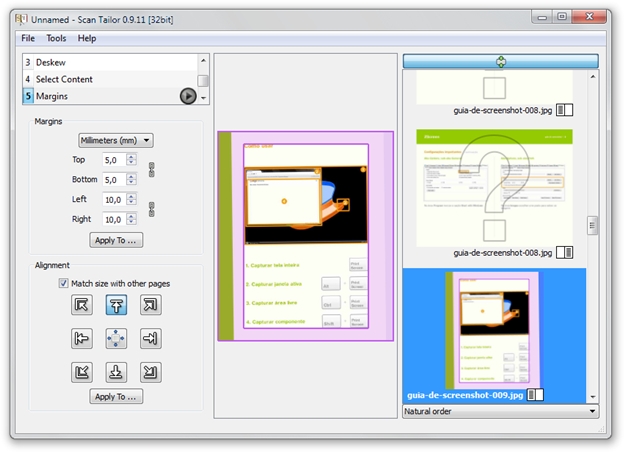The width and height of the screenshot is (625, 453).
Task: Select the Deskew stage
Action: click(110, 62)
